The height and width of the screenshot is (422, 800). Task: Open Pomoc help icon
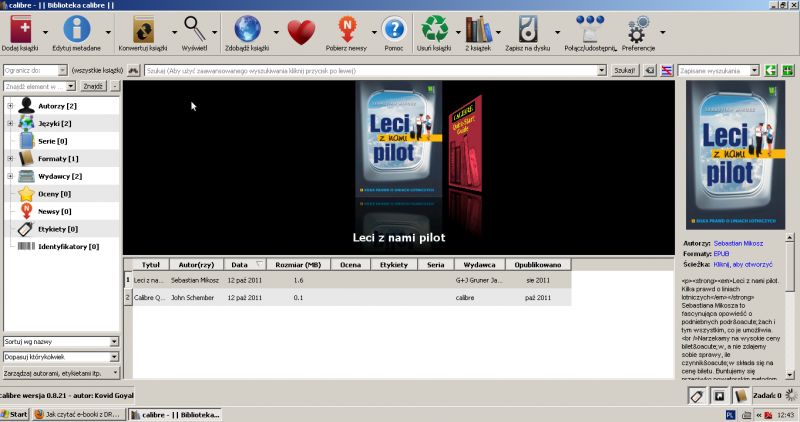(394, 29)
